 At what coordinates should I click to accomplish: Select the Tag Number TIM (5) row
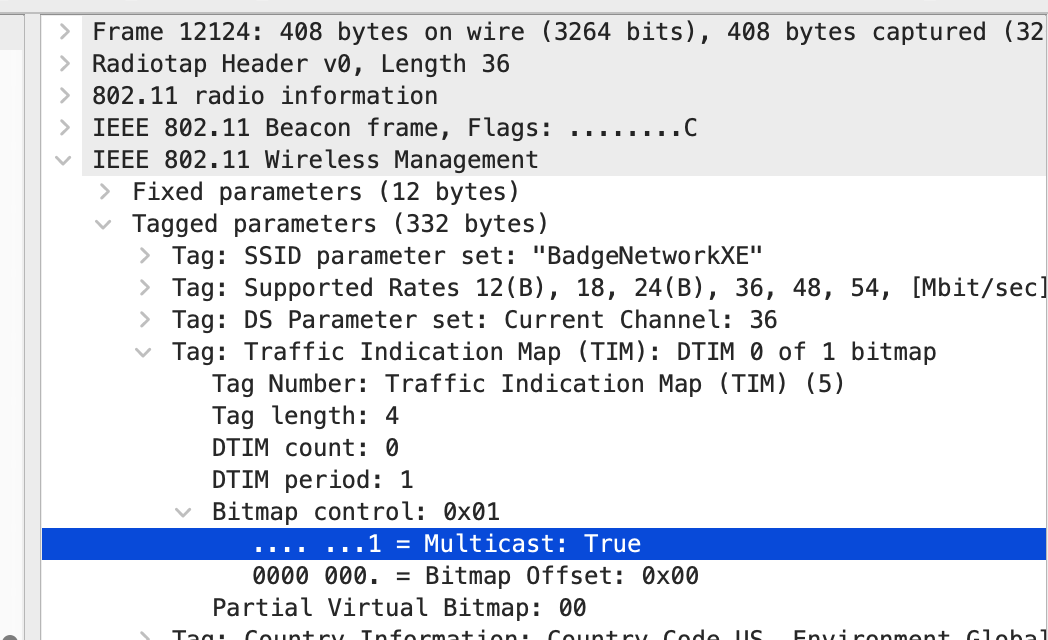528,384
